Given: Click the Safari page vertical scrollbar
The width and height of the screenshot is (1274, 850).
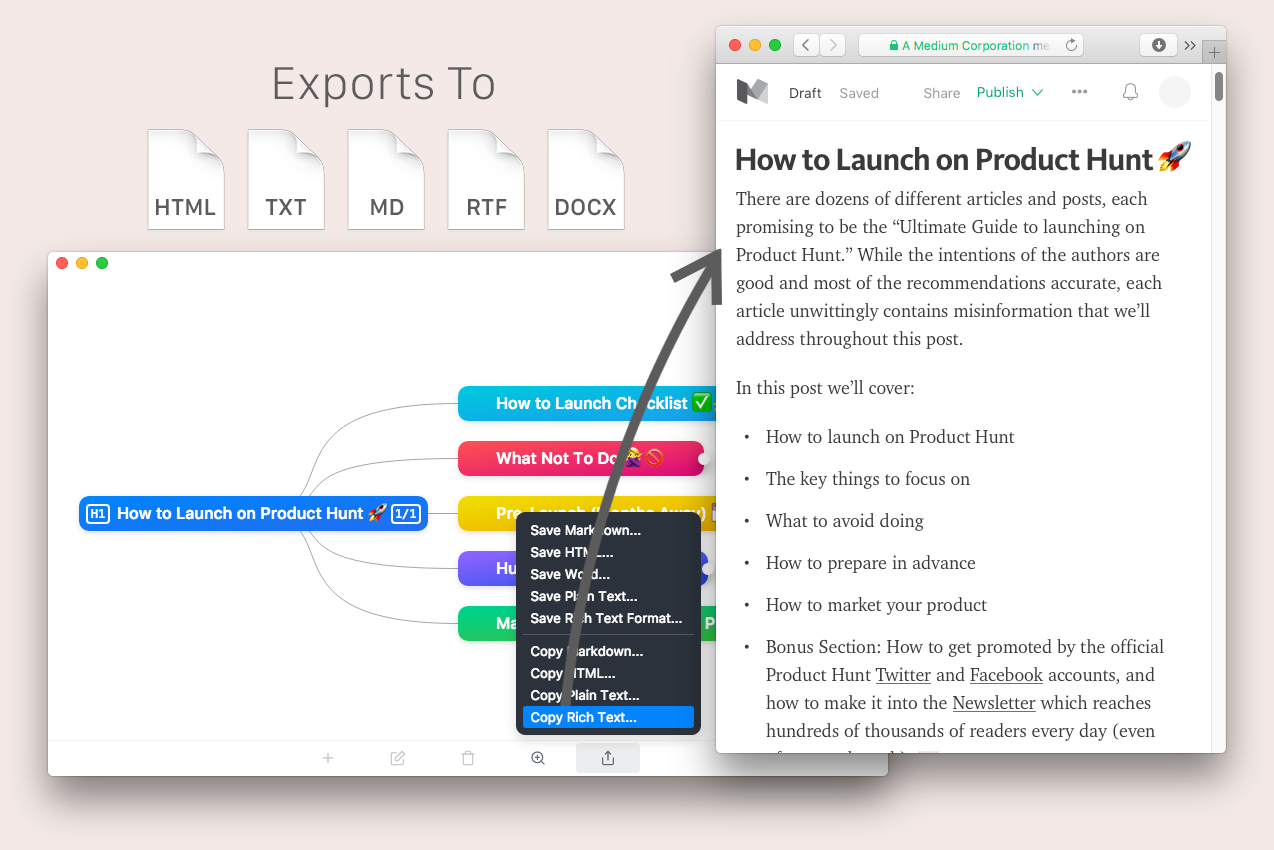Looking at the screenshot, I should tap(1219, 86).
